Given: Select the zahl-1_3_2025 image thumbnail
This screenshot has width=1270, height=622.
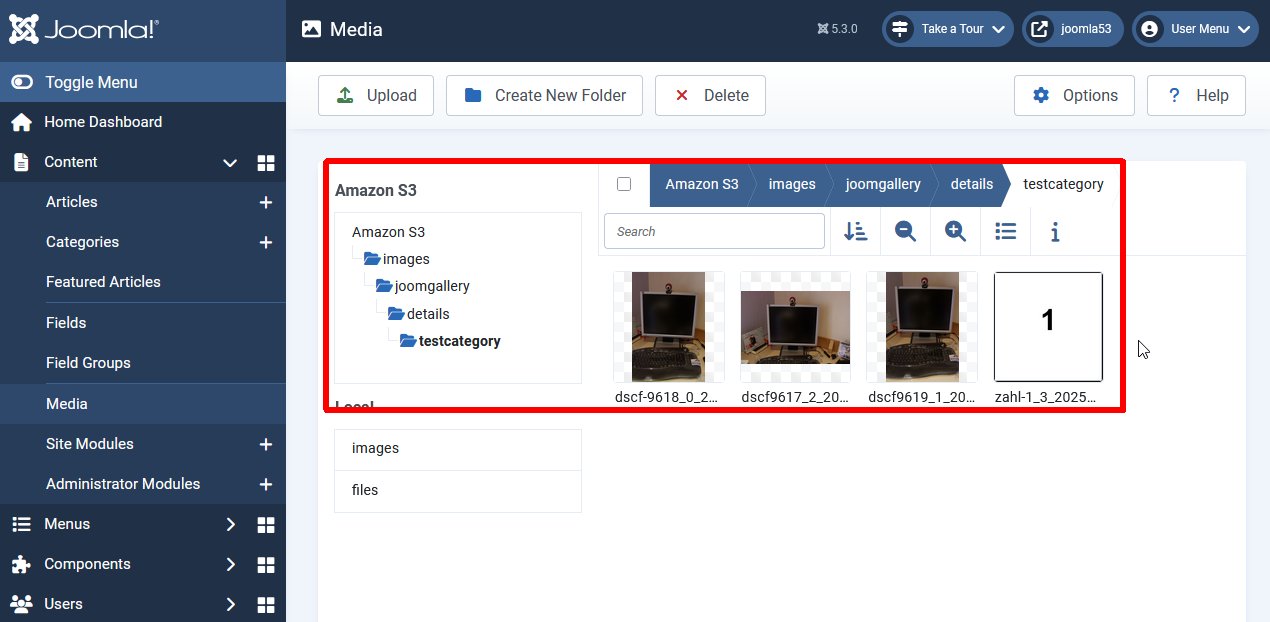Looking at the screenshot, I should pos(1048,326).
